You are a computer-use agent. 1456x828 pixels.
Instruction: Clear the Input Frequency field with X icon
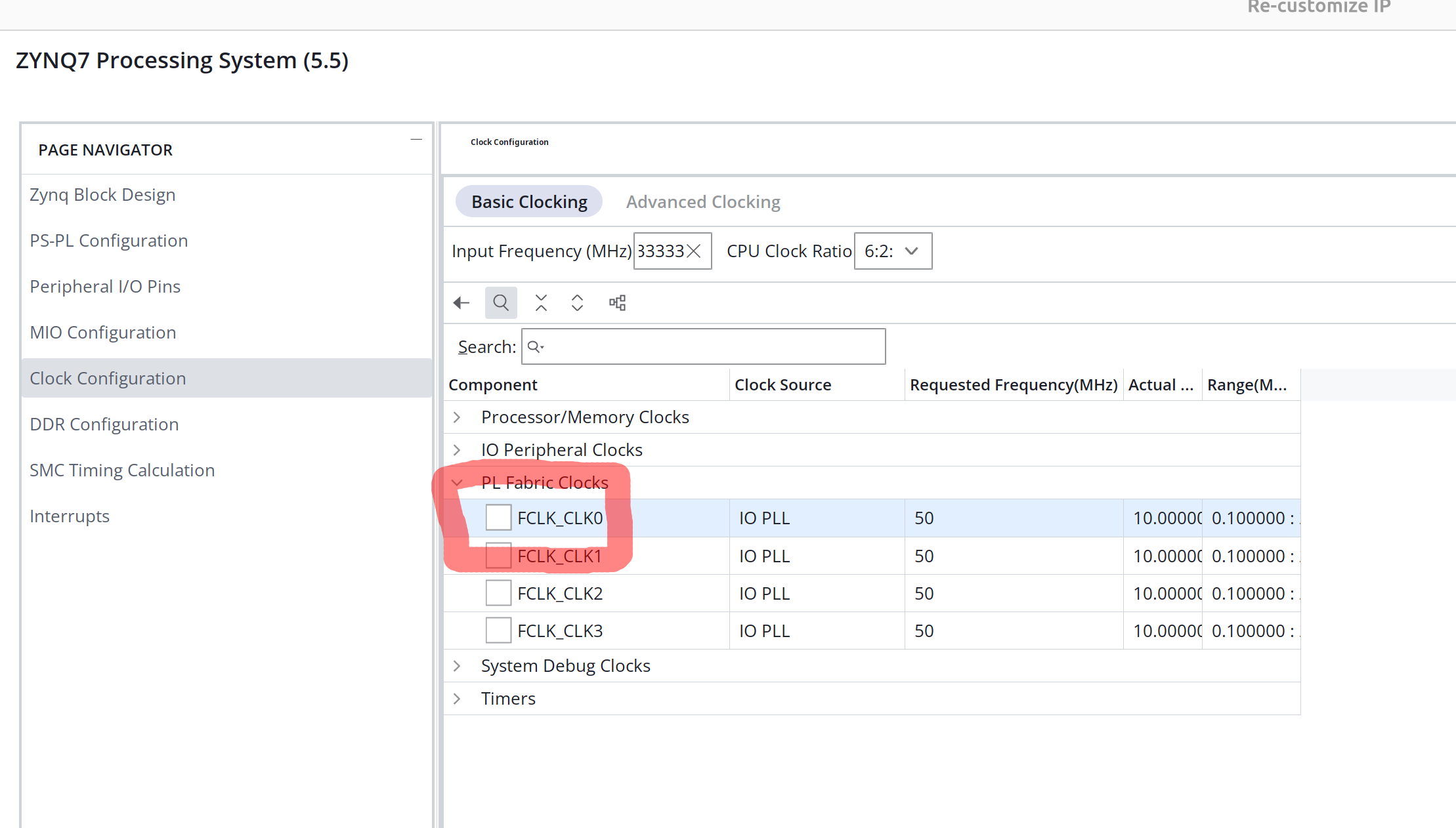click(694, 251)
